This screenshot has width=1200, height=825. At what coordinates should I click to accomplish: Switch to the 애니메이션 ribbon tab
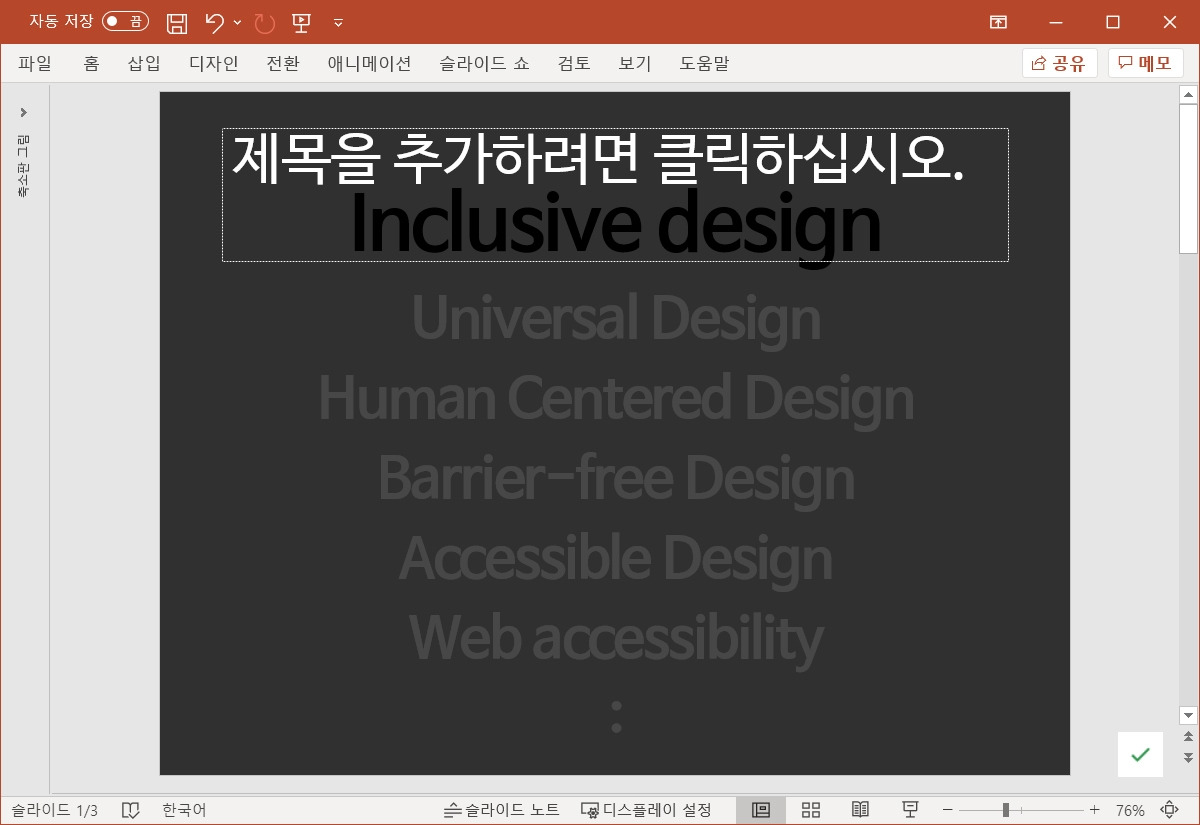click(369, 63)
